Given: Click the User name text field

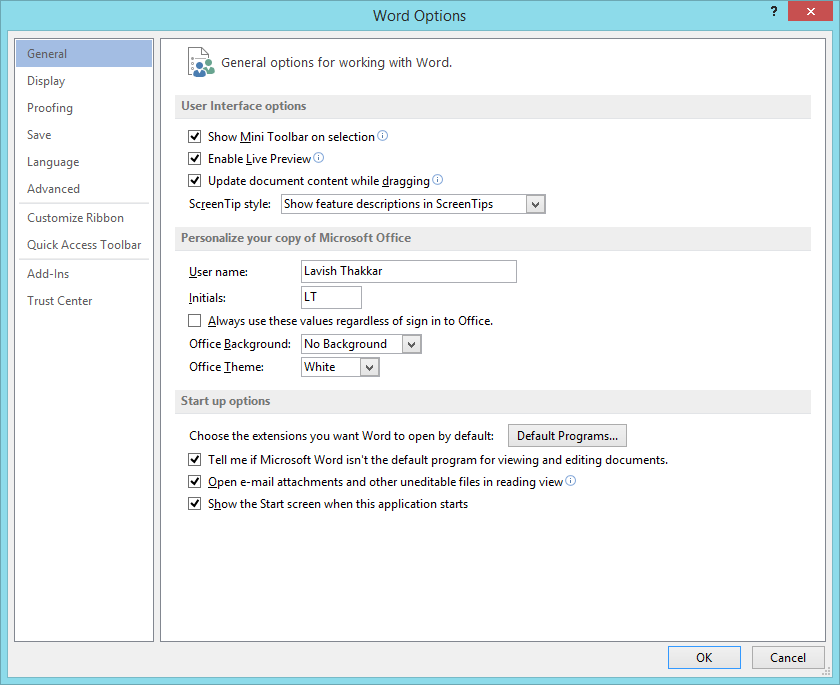Looking at the screenshot, I should click(x=408, y=271).
